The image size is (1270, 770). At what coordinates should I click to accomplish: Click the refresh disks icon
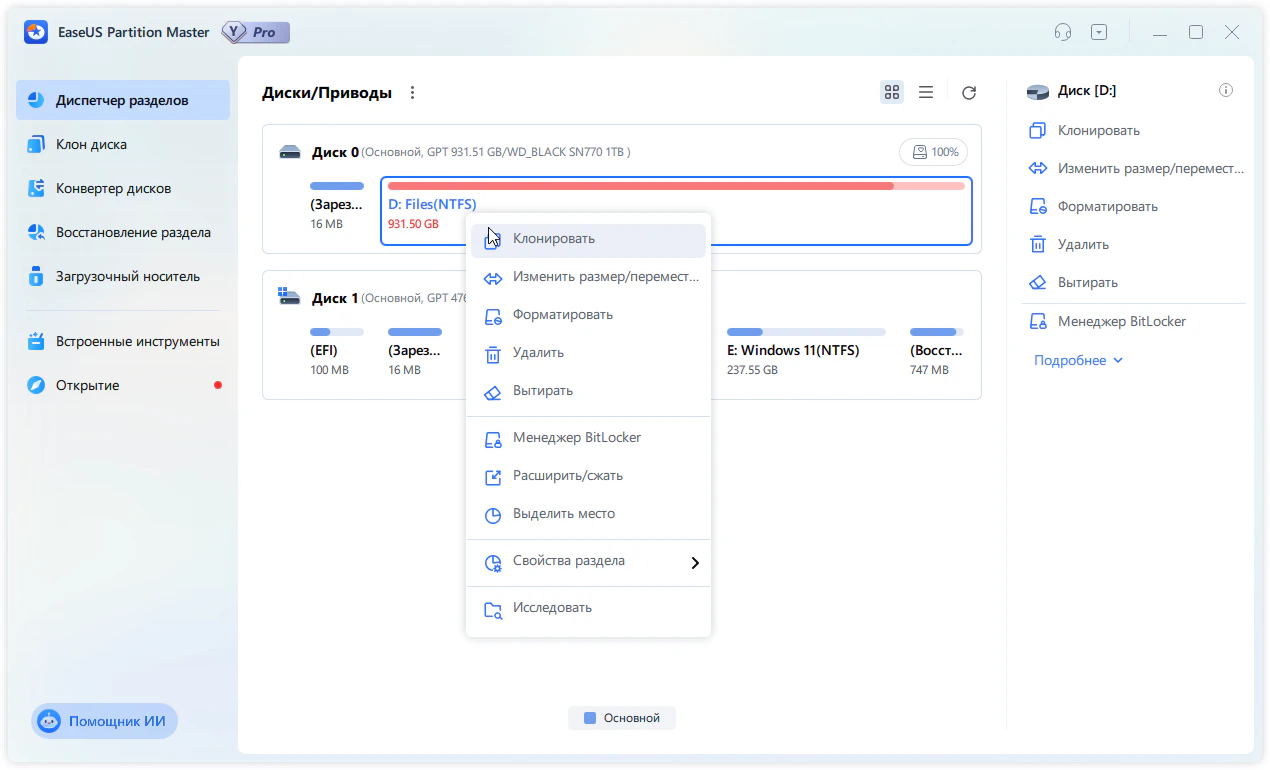click(968, 93)
